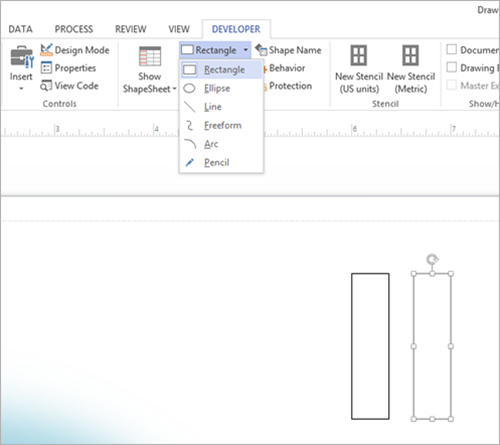The height and width of the screenshot is (445, 500).
Task: Click the left-middle selection handle of shape
Action: point(414,346)
